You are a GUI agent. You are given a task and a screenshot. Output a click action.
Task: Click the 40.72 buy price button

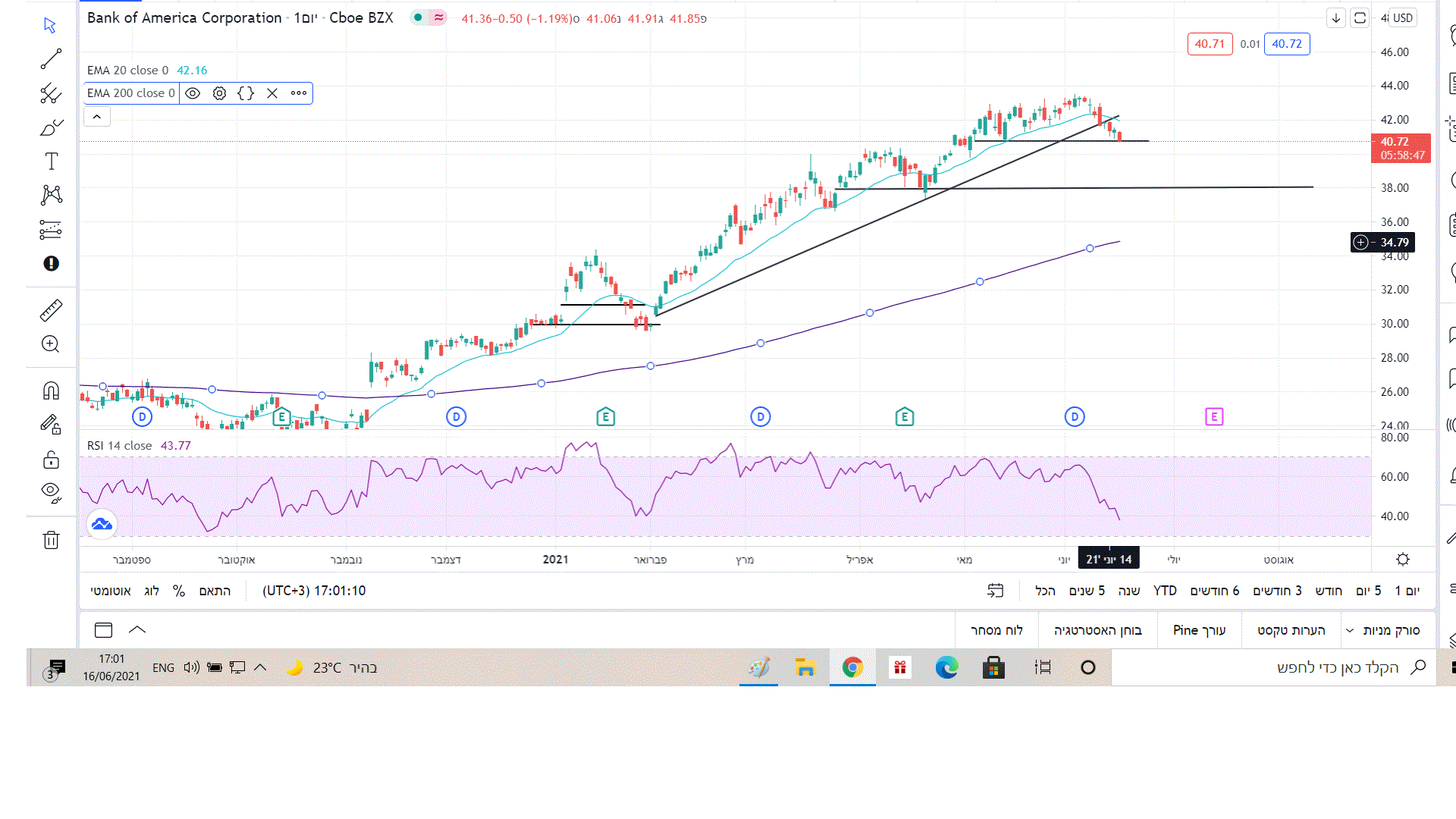coord(1287,44)
